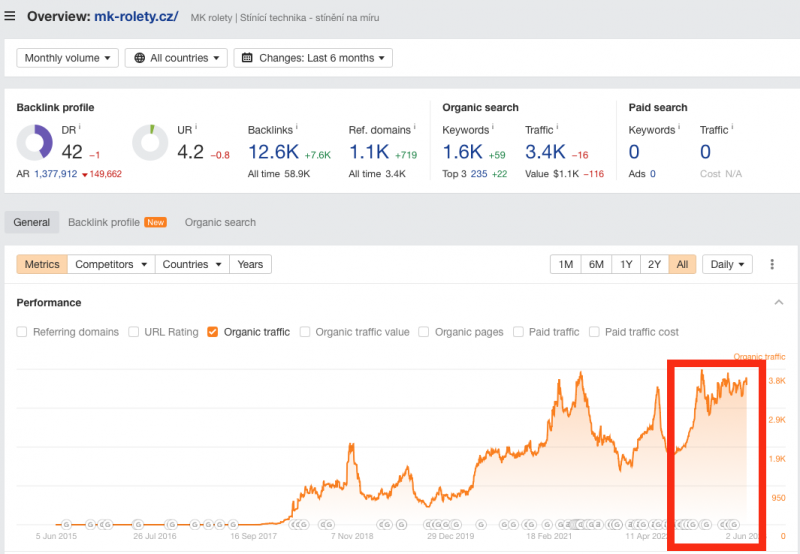Viewport: 800px width, 554px height.
Task: Open the mk-rolety.cz/ domain link
Action: [136, 16]
